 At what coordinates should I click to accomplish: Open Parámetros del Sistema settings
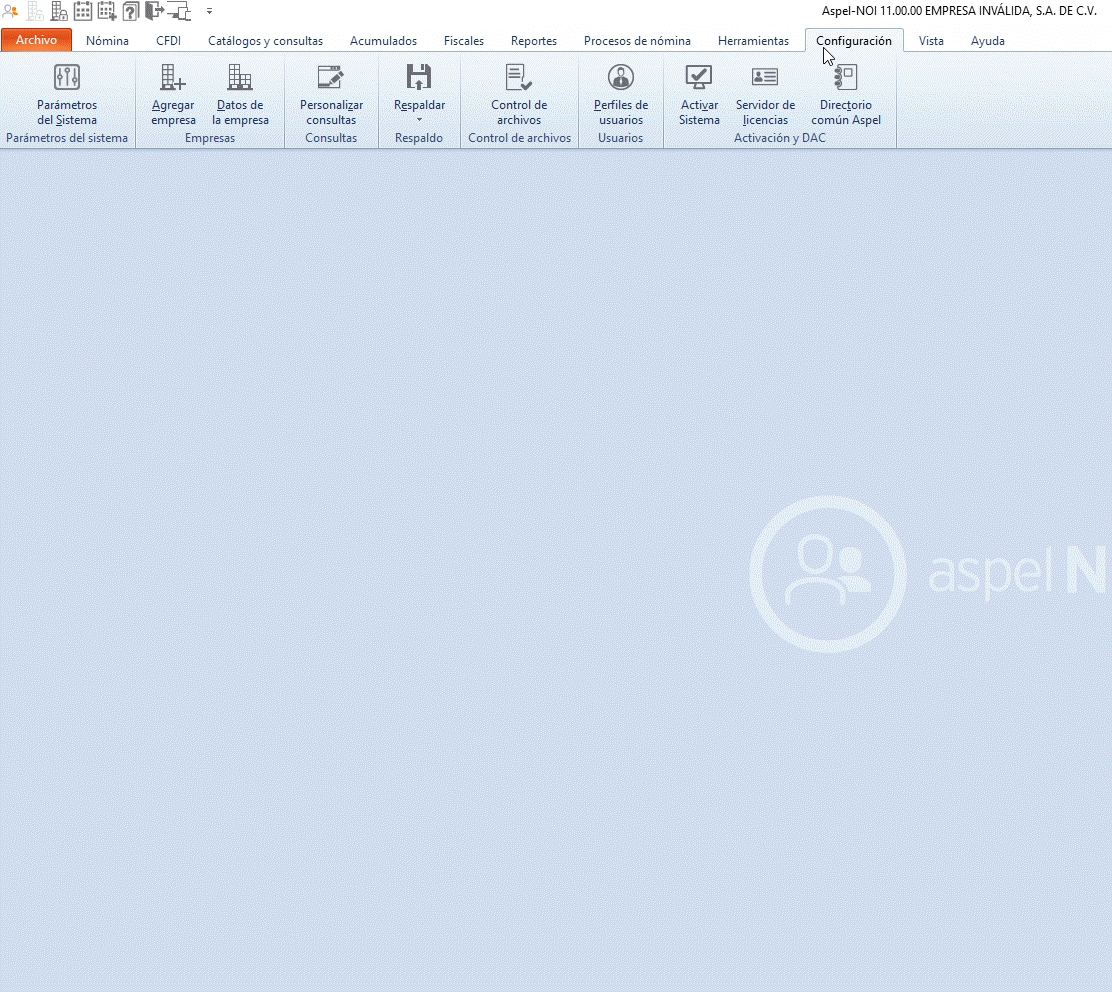67,95
